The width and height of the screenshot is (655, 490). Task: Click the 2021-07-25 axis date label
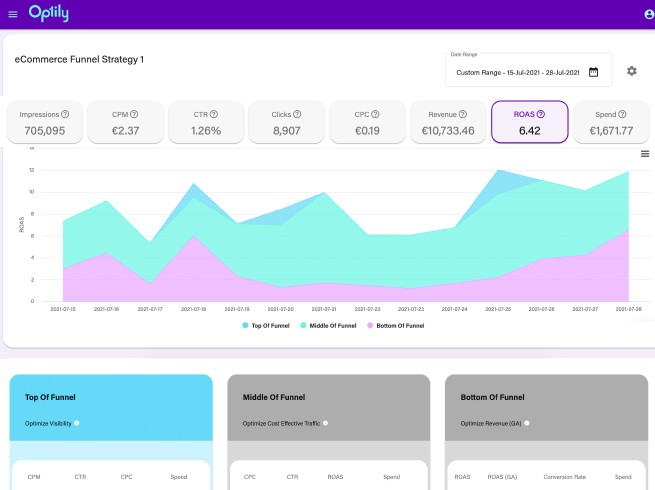[x=498, y=309]
